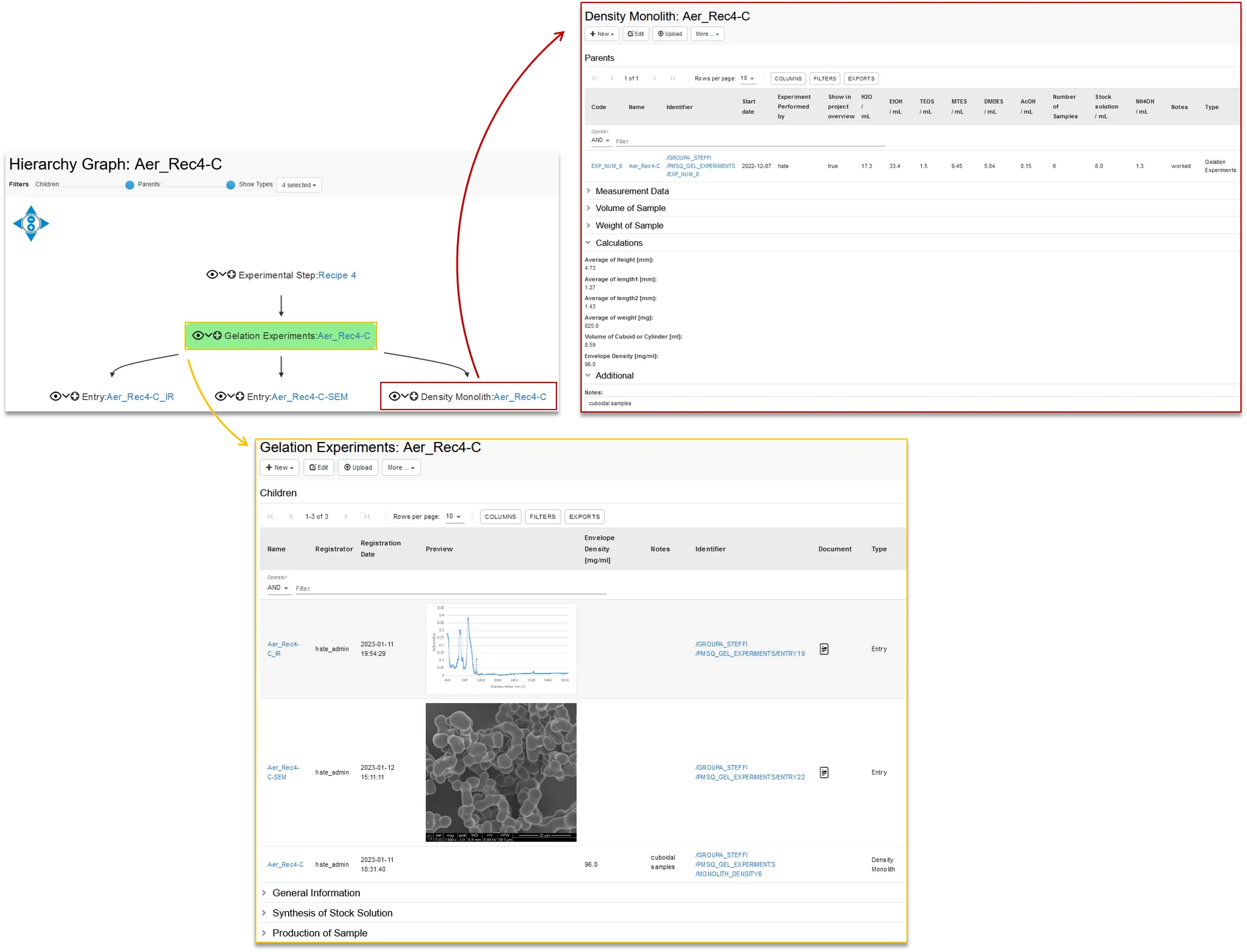Screen dimensions: 1247x952
Task: Go to last page in Parents table
Action: coord(673,78)
